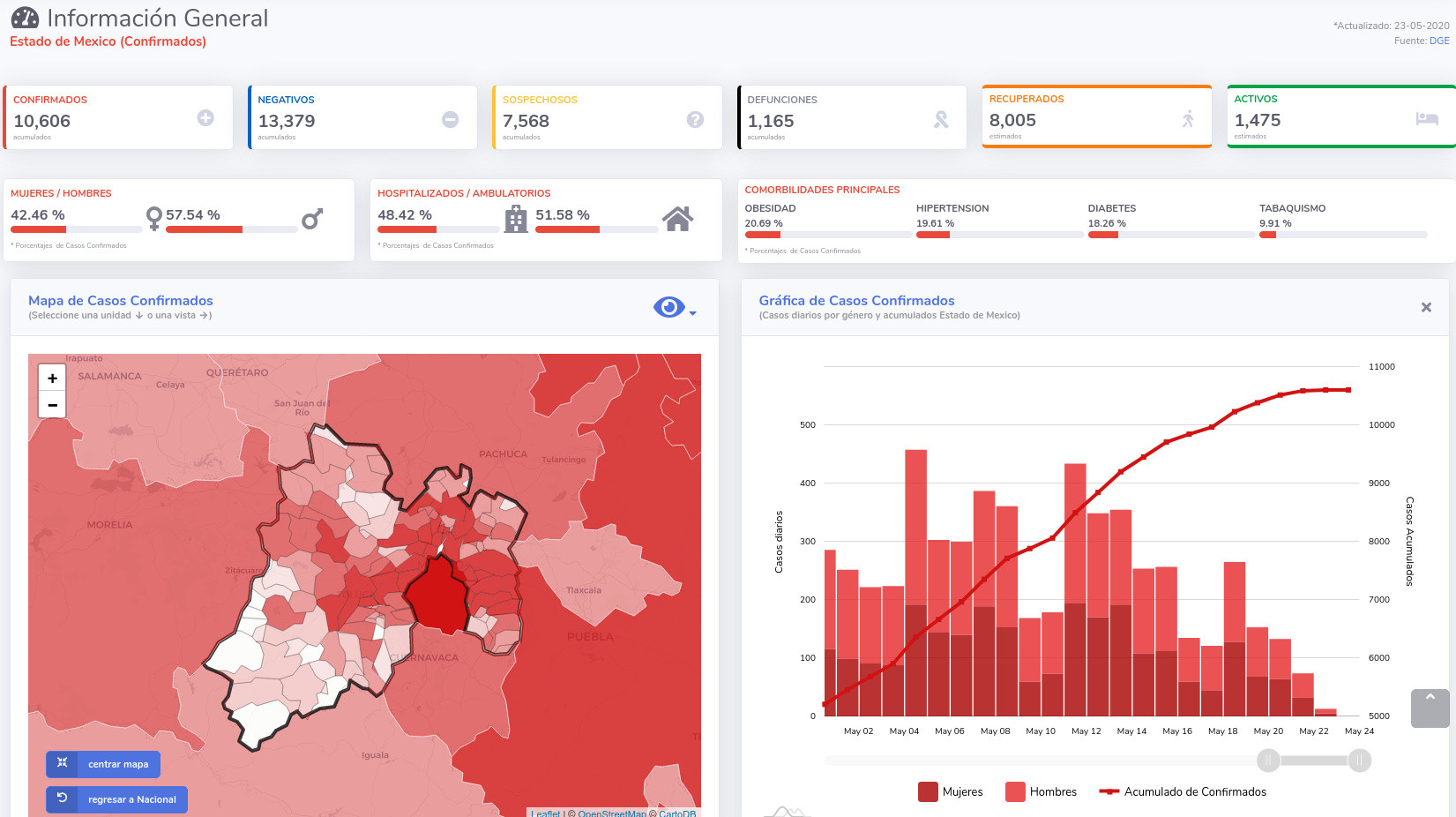The image size is (1456, 817).
Task: Click the scroll-to-top arrow button
Action: click(1430, 708)
